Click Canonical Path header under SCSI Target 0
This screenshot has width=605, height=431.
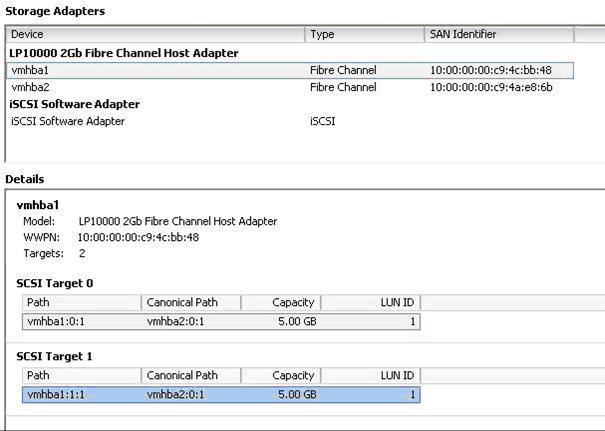pos(182,302)
